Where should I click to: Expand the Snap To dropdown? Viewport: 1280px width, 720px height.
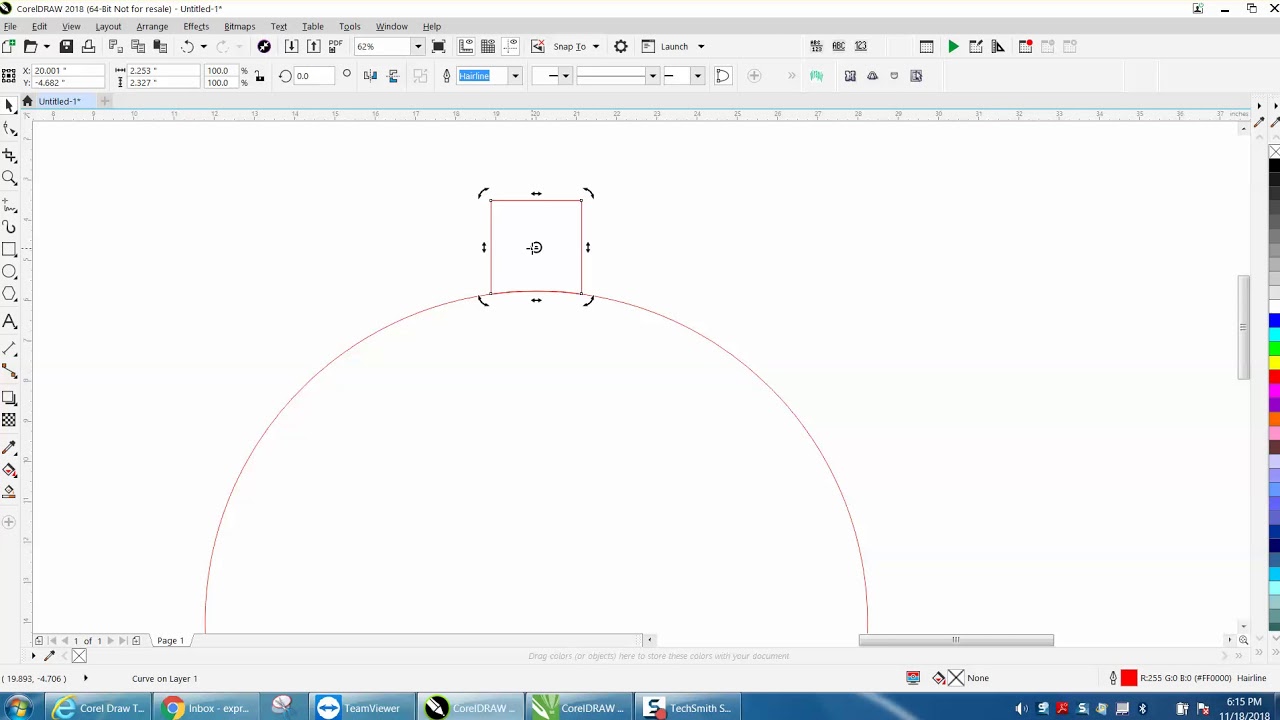(595, 47)
